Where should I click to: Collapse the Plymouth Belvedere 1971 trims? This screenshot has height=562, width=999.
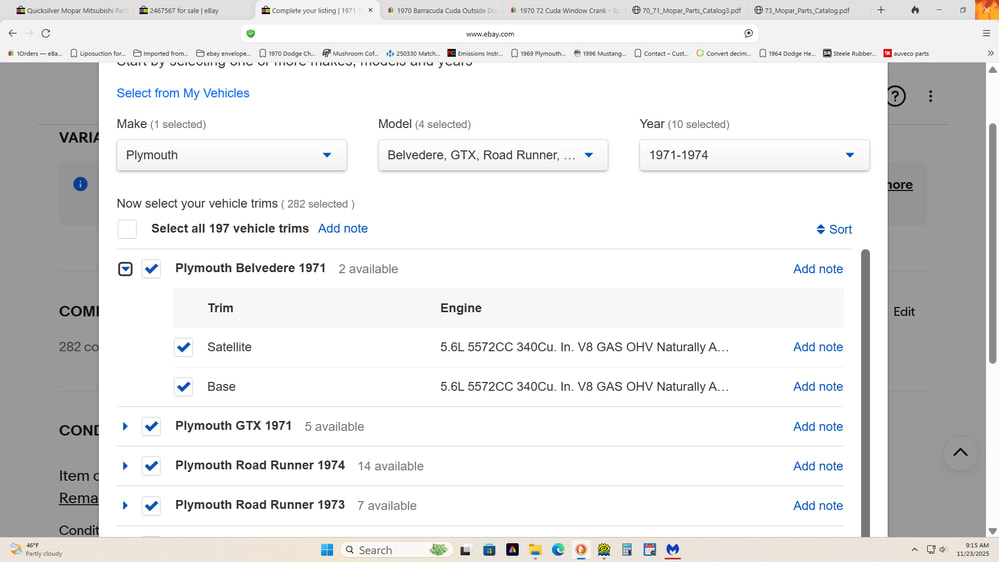pos(125,269)
